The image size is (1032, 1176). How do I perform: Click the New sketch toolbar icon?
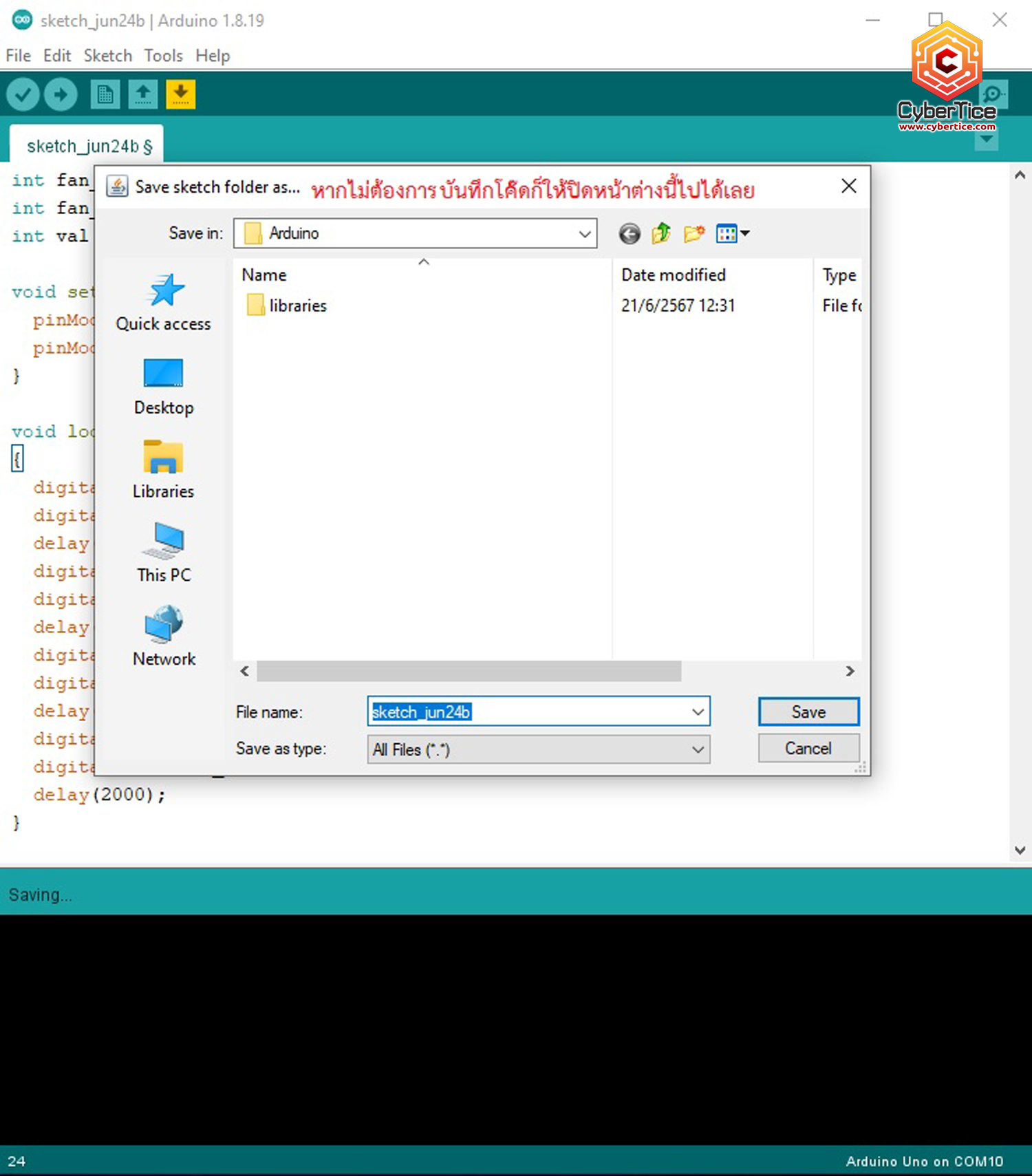tap(105, 94)
